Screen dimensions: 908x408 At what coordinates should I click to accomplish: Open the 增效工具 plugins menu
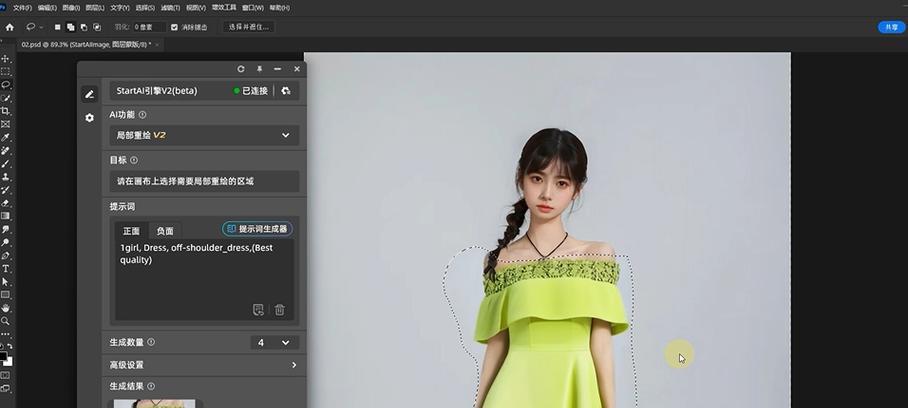click(x=224, y=8)
